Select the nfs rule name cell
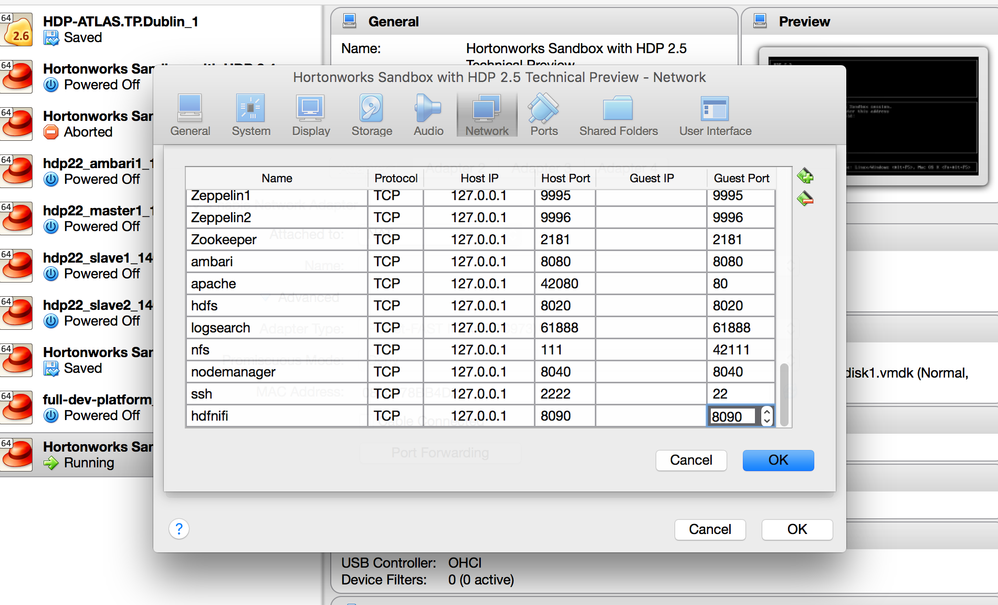998x605 pixels. click(x=276, y=350)
